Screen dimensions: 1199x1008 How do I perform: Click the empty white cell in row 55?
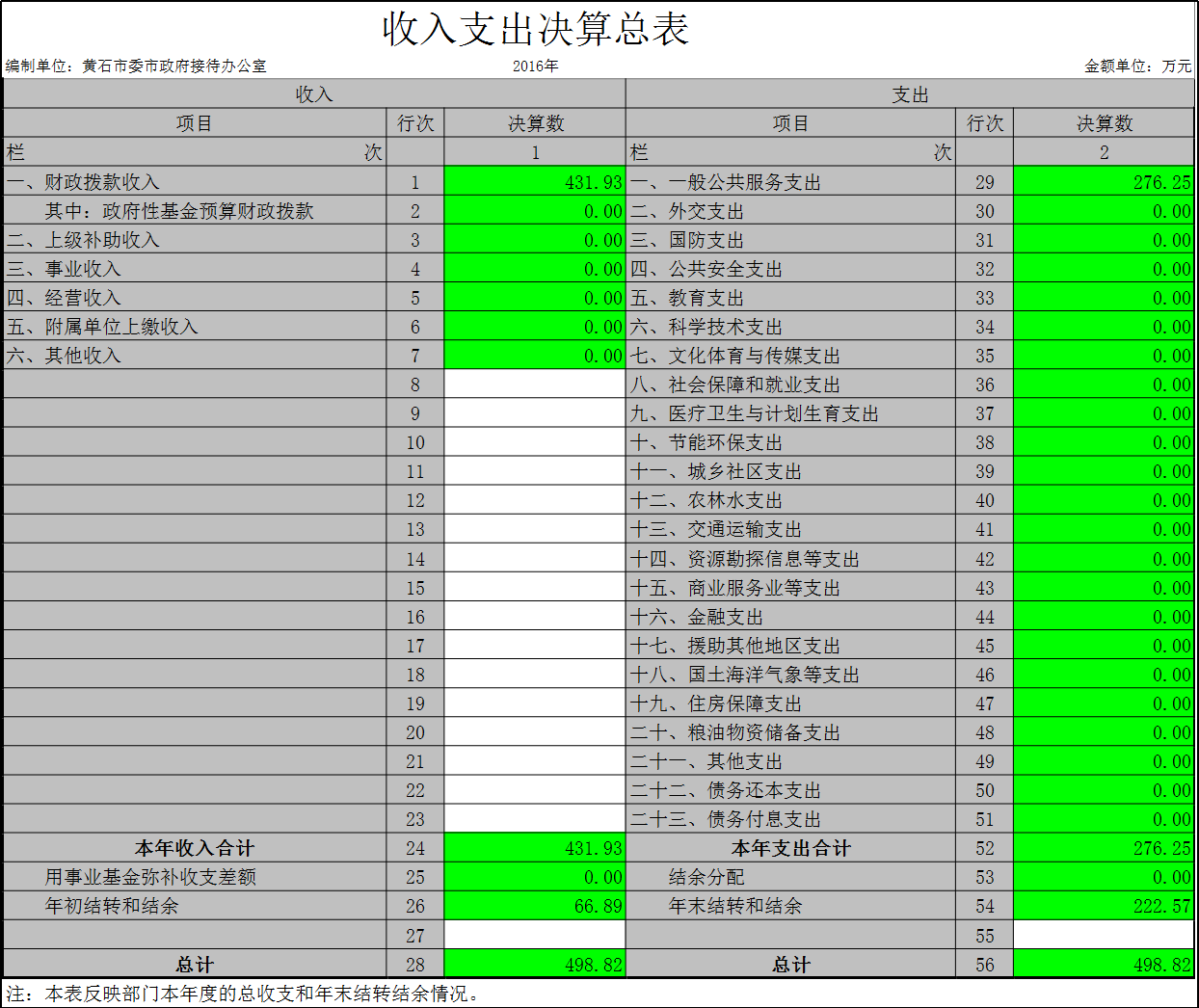1104,935
